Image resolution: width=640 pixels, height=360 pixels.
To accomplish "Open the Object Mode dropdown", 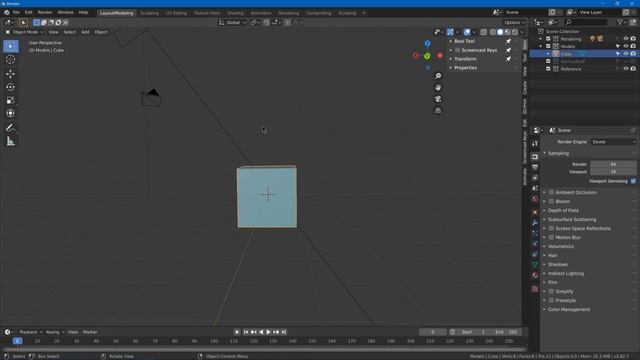I will (x=24, y=32).
